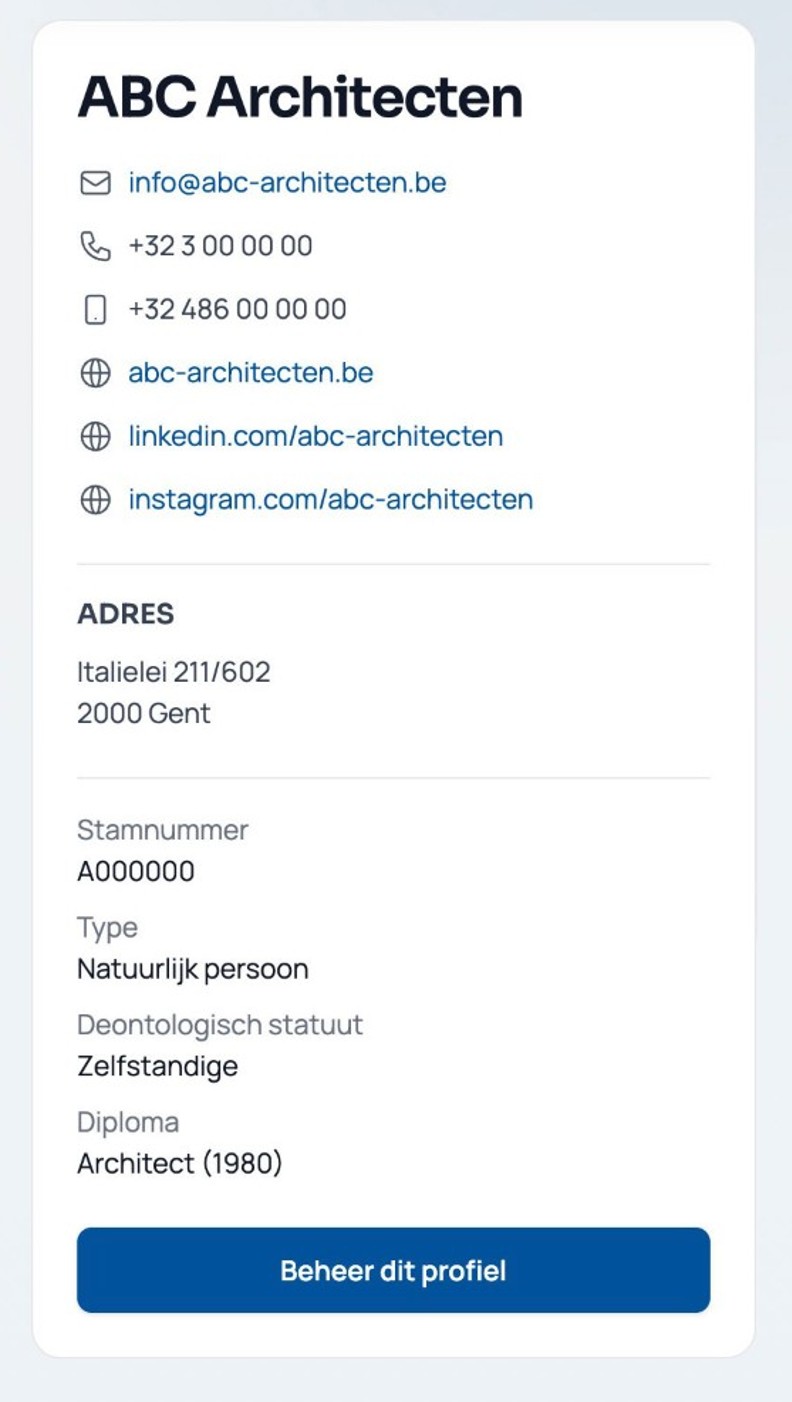
Task: Click the globe icon beside Instagram link
Action: pos(95,500)
